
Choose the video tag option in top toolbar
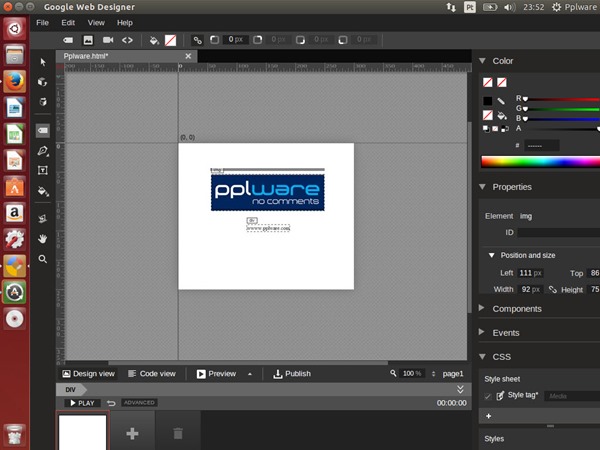108,40
